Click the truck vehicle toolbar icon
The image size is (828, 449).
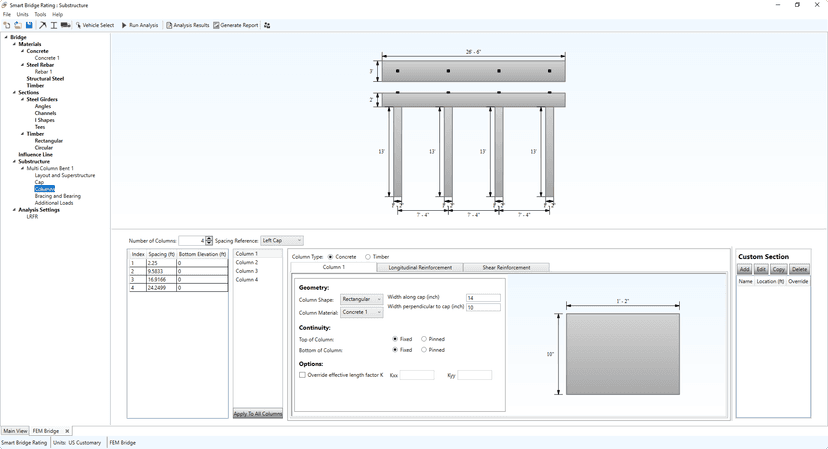pyautogui.click(x=65, y=25)
